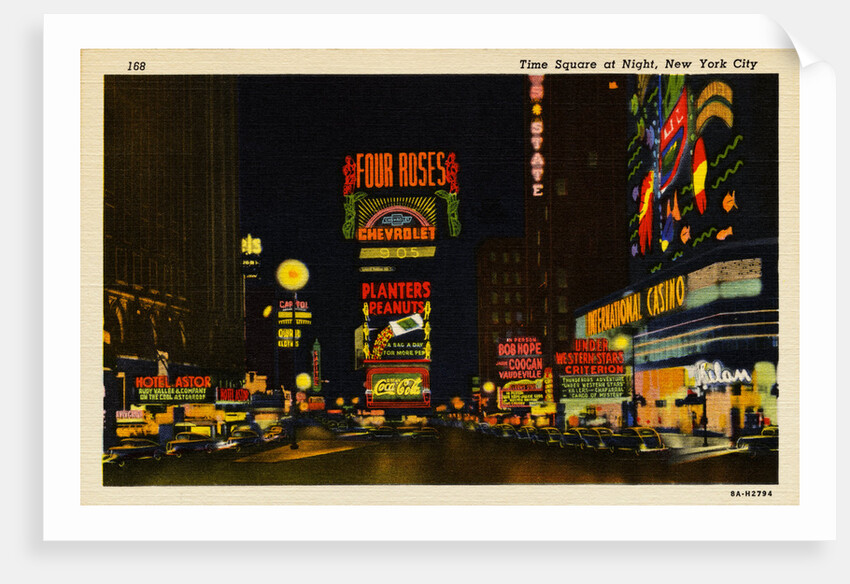Click the code 8A-H2794
Image resolution: width=850 pixels, height=584 pixels.
pyautogui.click(x=751, y=493)
